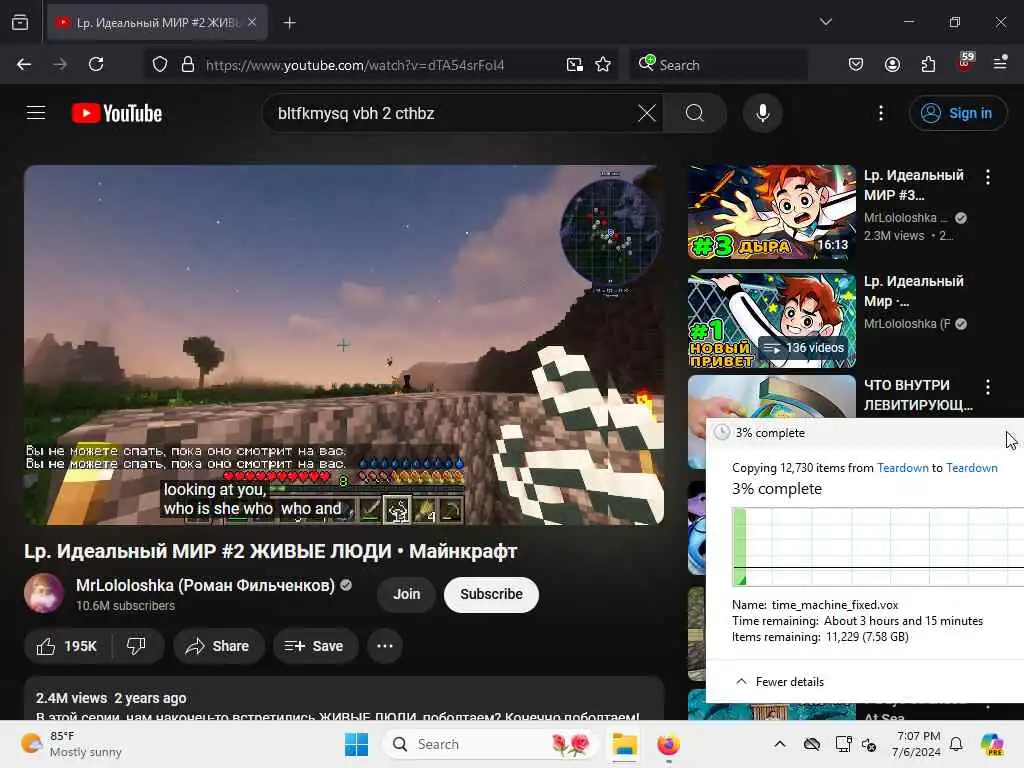Open Windows Start menu

coord(357,744)
